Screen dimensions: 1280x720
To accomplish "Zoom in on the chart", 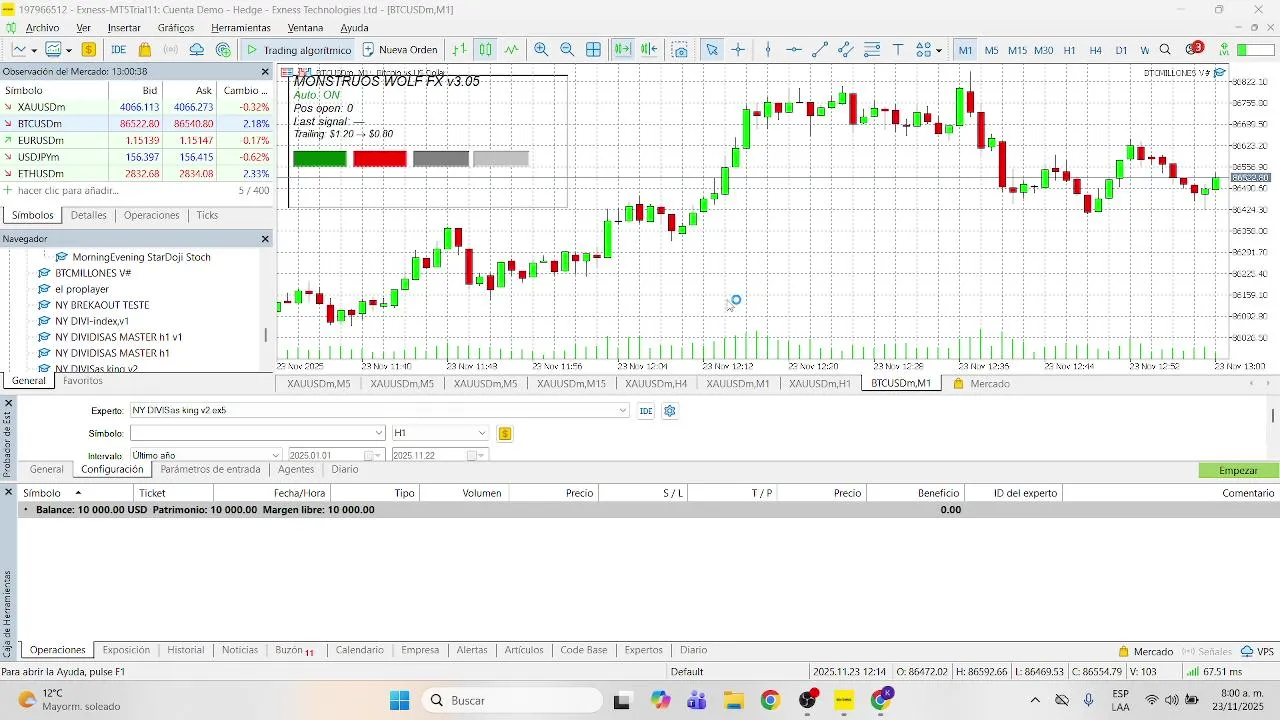I will pos(541,49).
